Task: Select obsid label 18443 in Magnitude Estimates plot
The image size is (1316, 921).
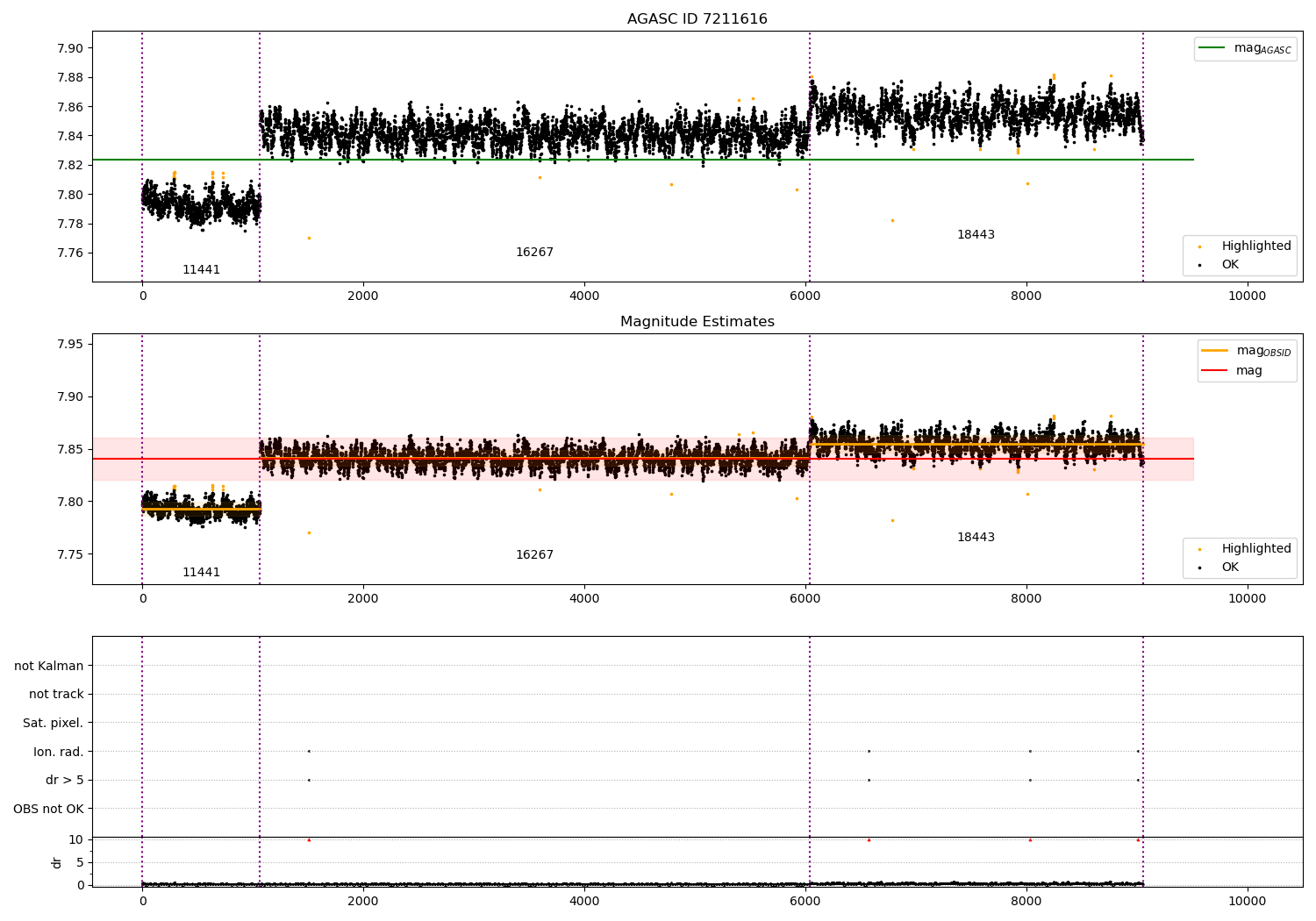Action: pyautogui.click(x=976, y=538)
